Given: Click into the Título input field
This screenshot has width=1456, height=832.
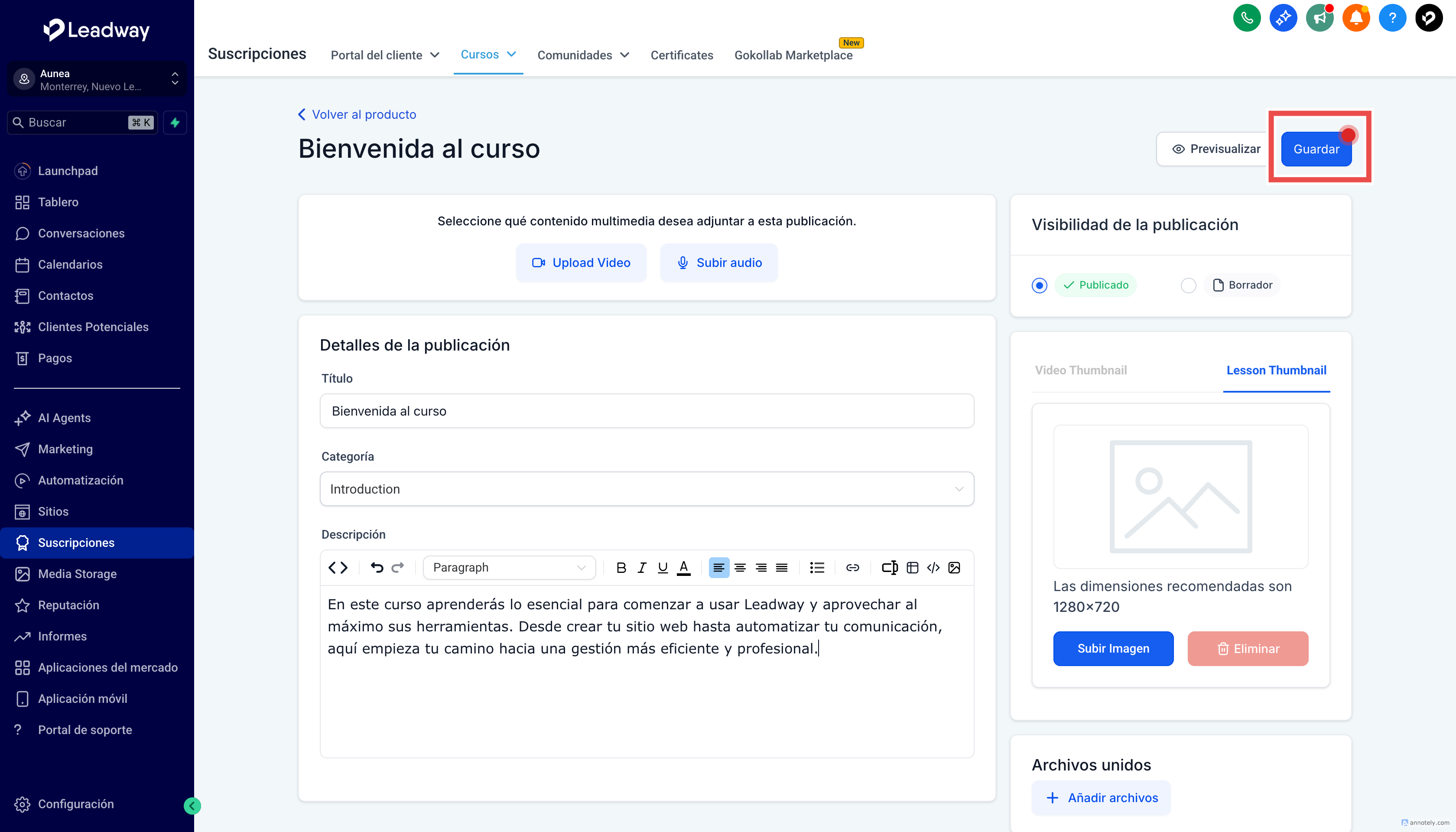Looking at the screenshot, I should point(646,411).
